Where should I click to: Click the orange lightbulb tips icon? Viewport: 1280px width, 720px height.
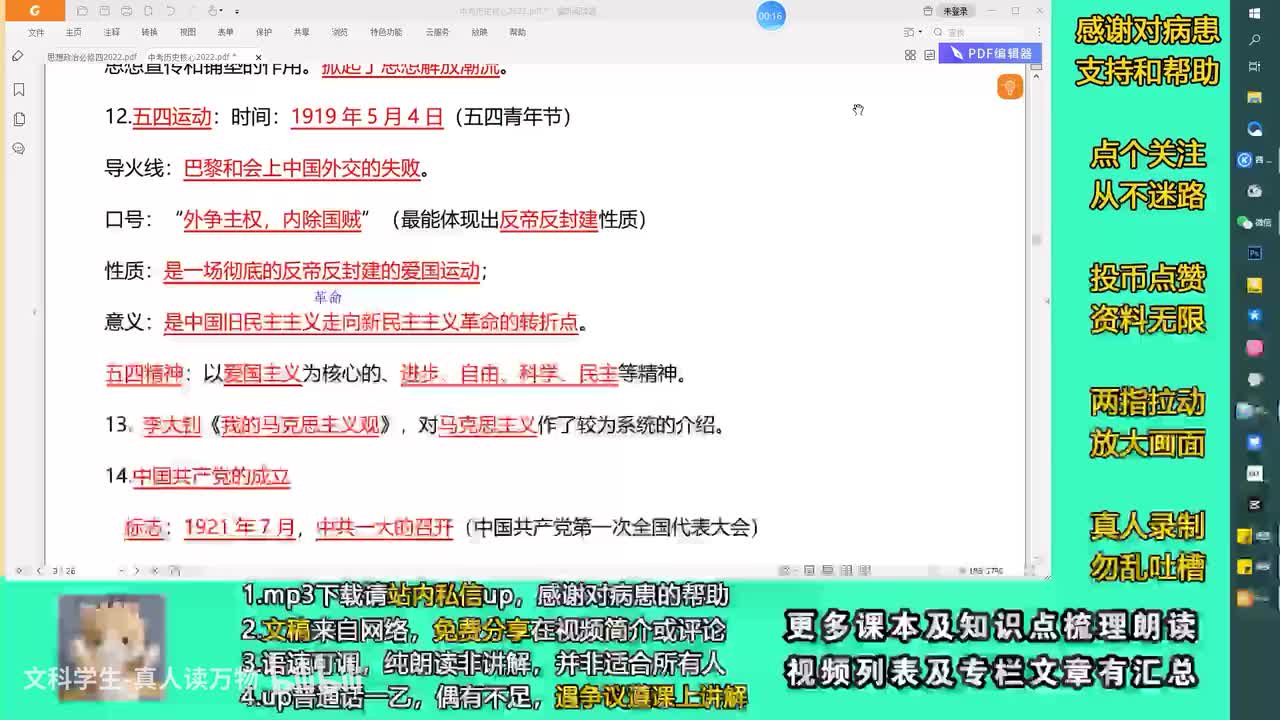1009,87
